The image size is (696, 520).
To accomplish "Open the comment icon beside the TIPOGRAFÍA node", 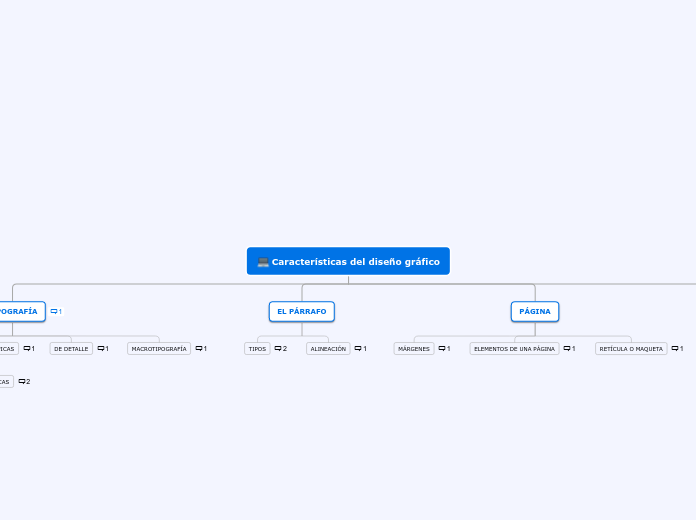I will 56,311.
